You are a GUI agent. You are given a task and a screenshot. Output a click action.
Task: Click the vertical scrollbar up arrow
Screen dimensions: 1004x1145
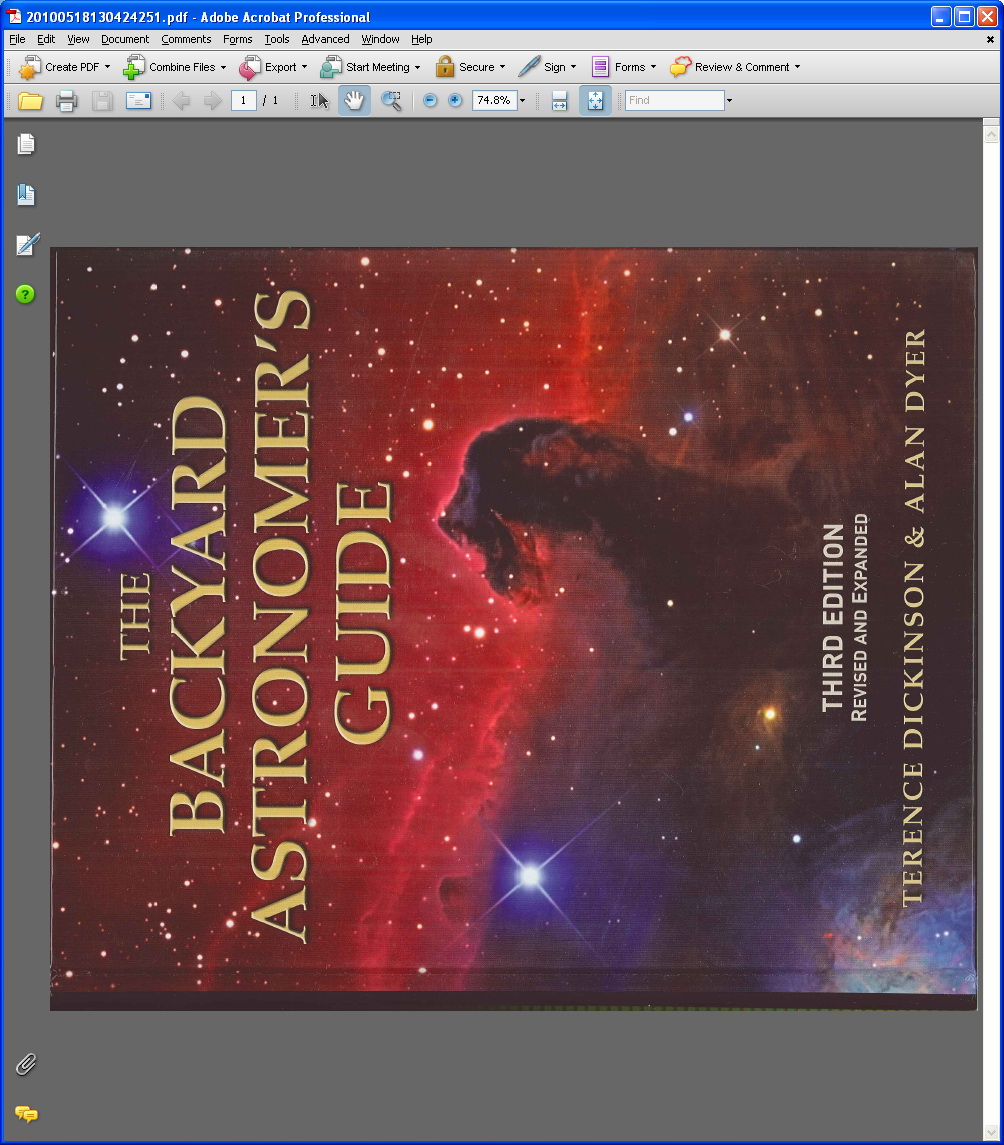[991, 134]
